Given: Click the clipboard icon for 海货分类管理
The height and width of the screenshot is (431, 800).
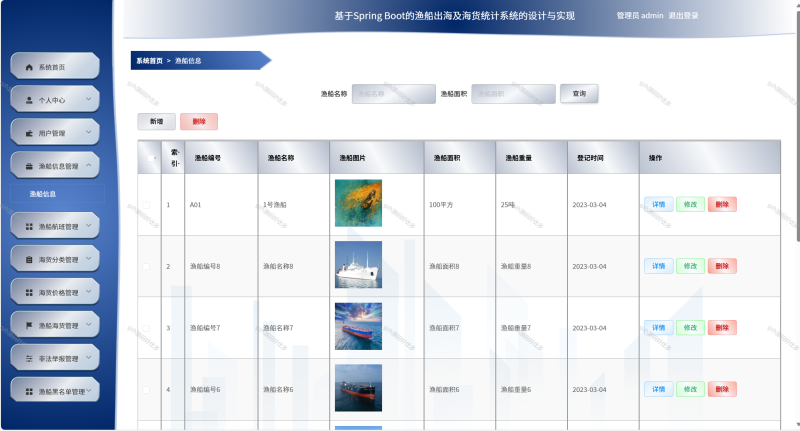Looking at the screenshot, I should 29,260.
